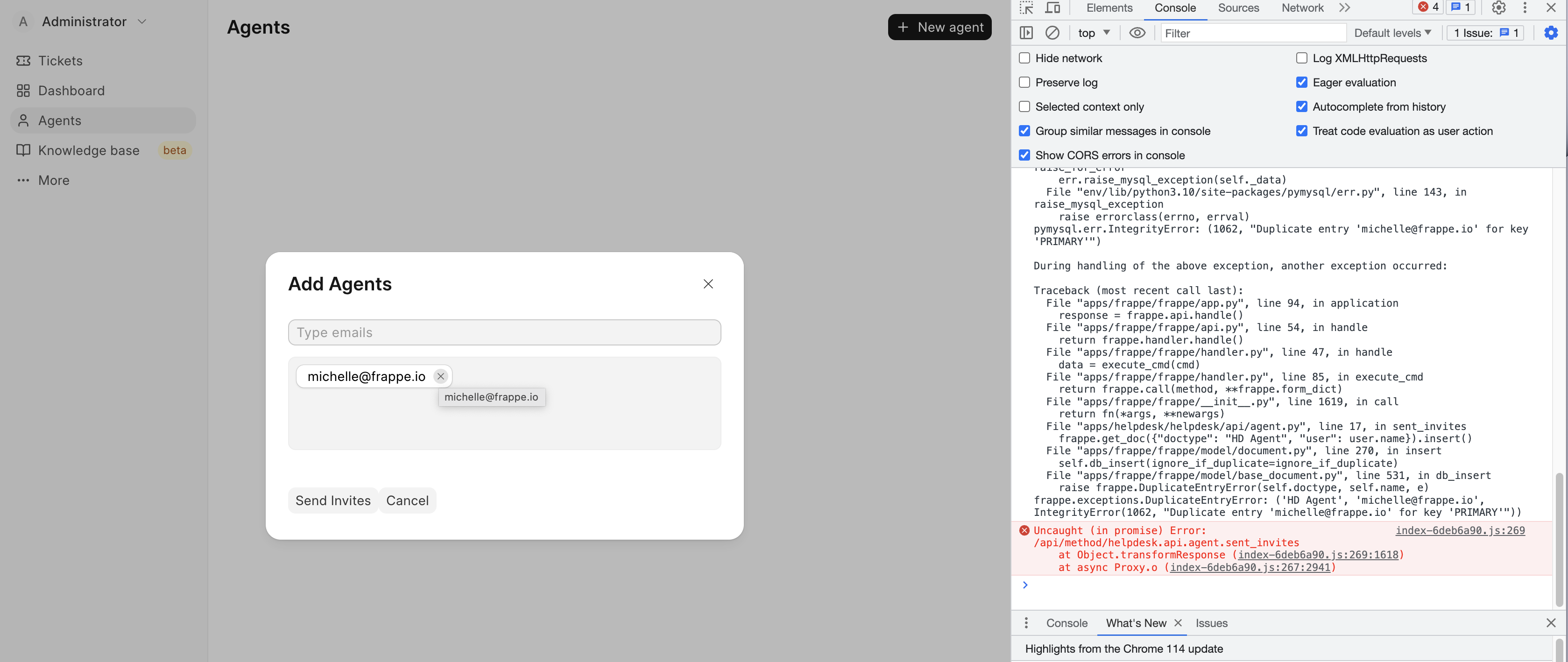Expand the Administrator account dropdown

[142, 21]
